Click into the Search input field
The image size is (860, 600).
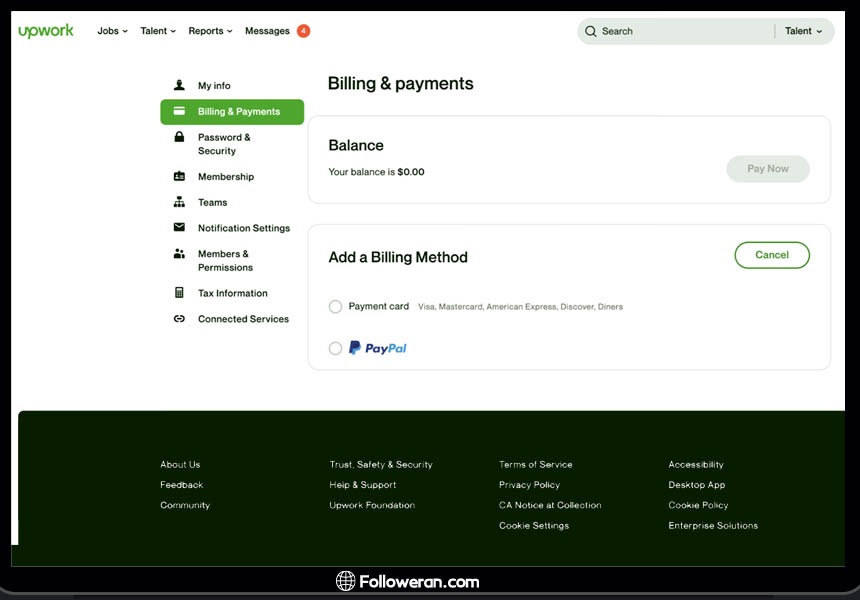pyautogui.click(x=680, y=31)
